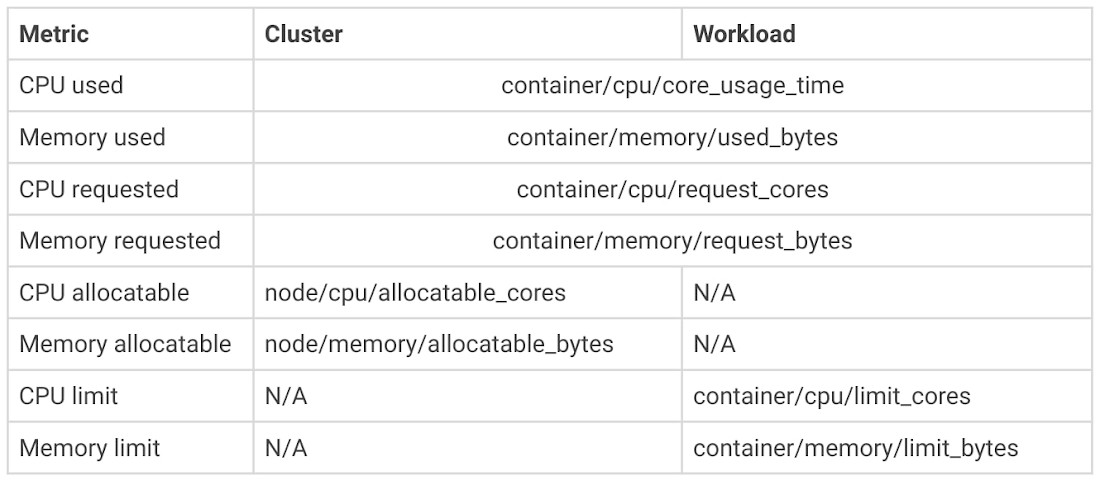
Task: Click the container/cpu/request_cores cell
Action: pyautogui.click(x=672, y=189)
